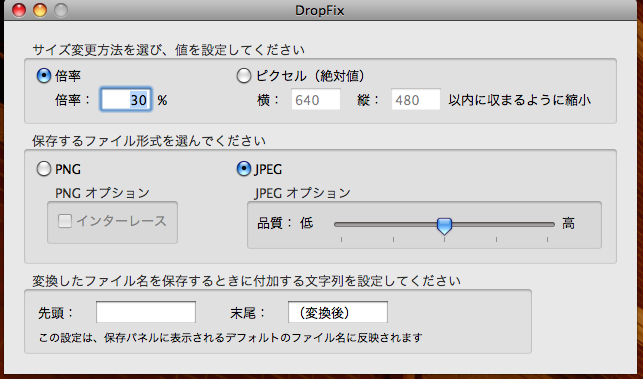Minimize DropFix window with yellow button
The image size is (643, 379).
[x=40, y=10]
